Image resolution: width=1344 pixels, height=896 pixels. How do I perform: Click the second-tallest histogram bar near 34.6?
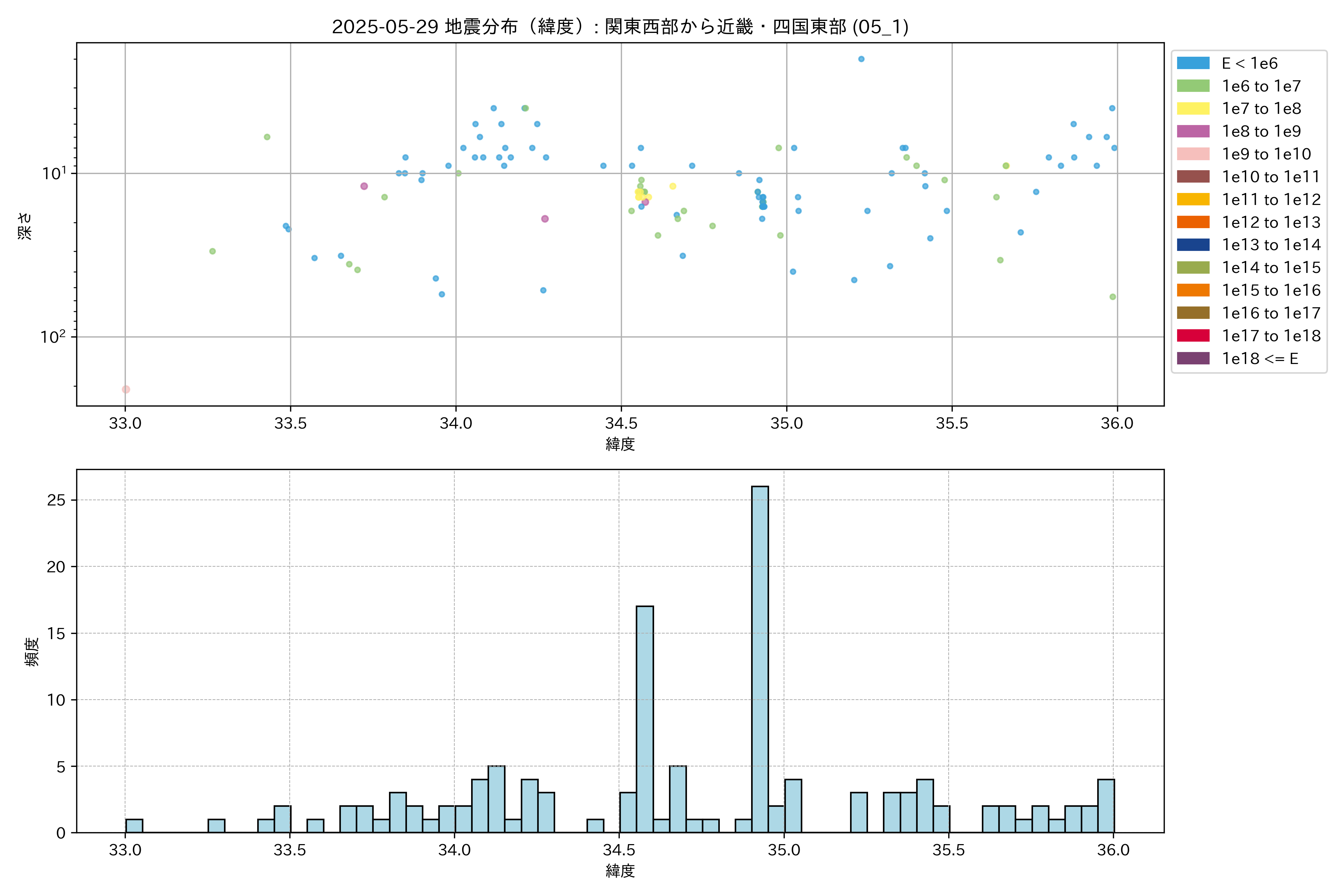tap(645, 719)
